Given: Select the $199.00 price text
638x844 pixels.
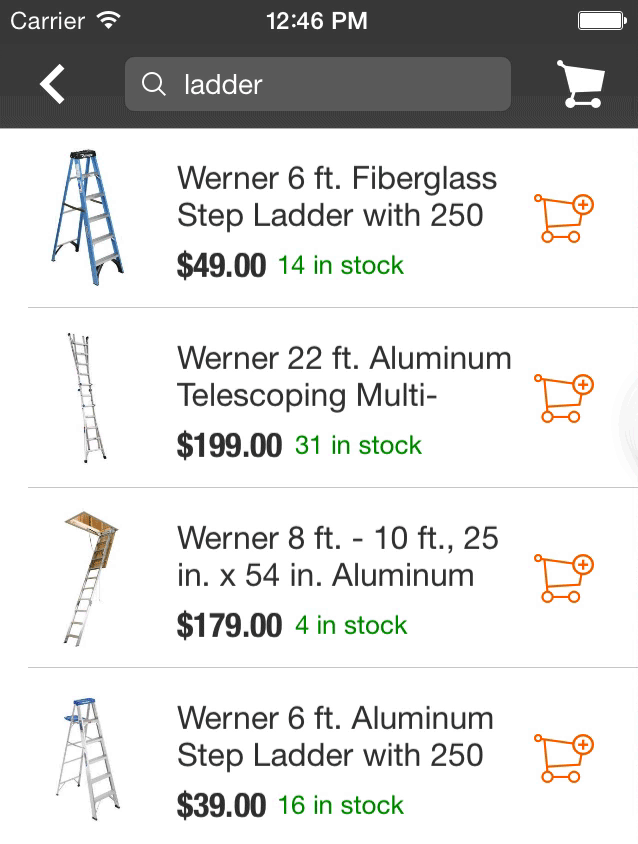Looking at the screenshot, I should (x=229, y=446).
